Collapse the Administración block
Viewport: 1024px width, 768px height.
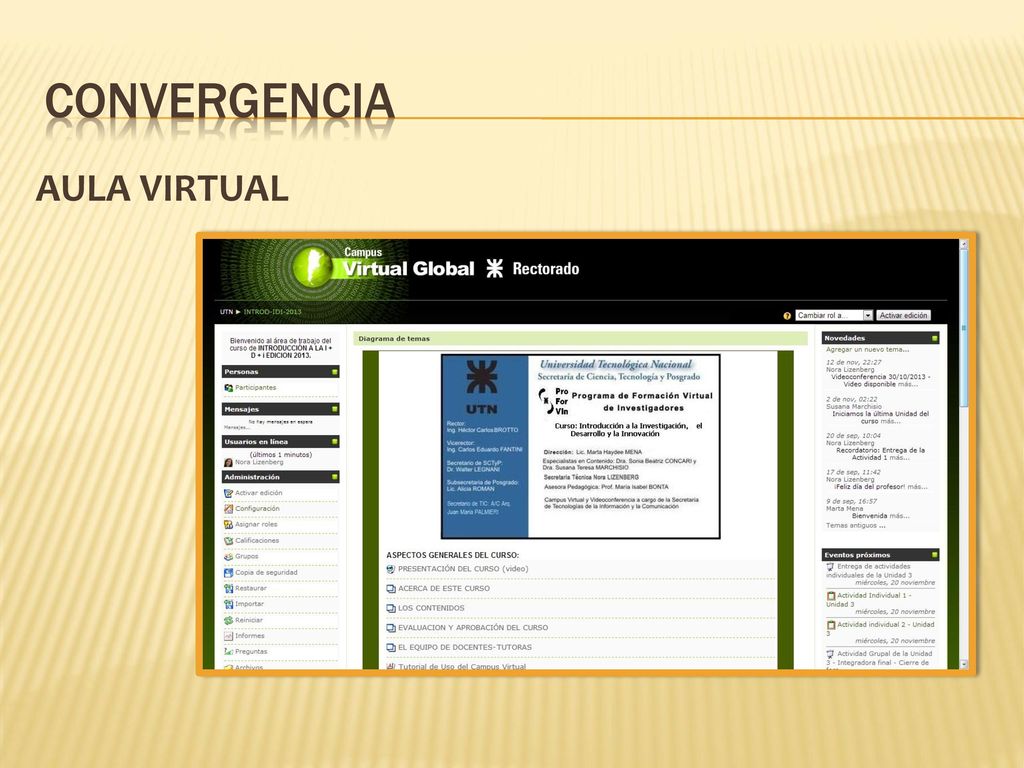(x=335, y=477)
